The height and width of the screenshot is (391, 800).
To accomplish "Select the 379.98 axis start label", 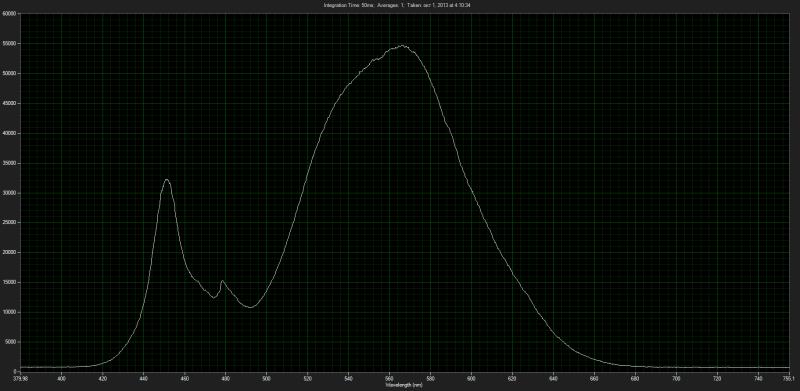I will [x=19, y=379].
